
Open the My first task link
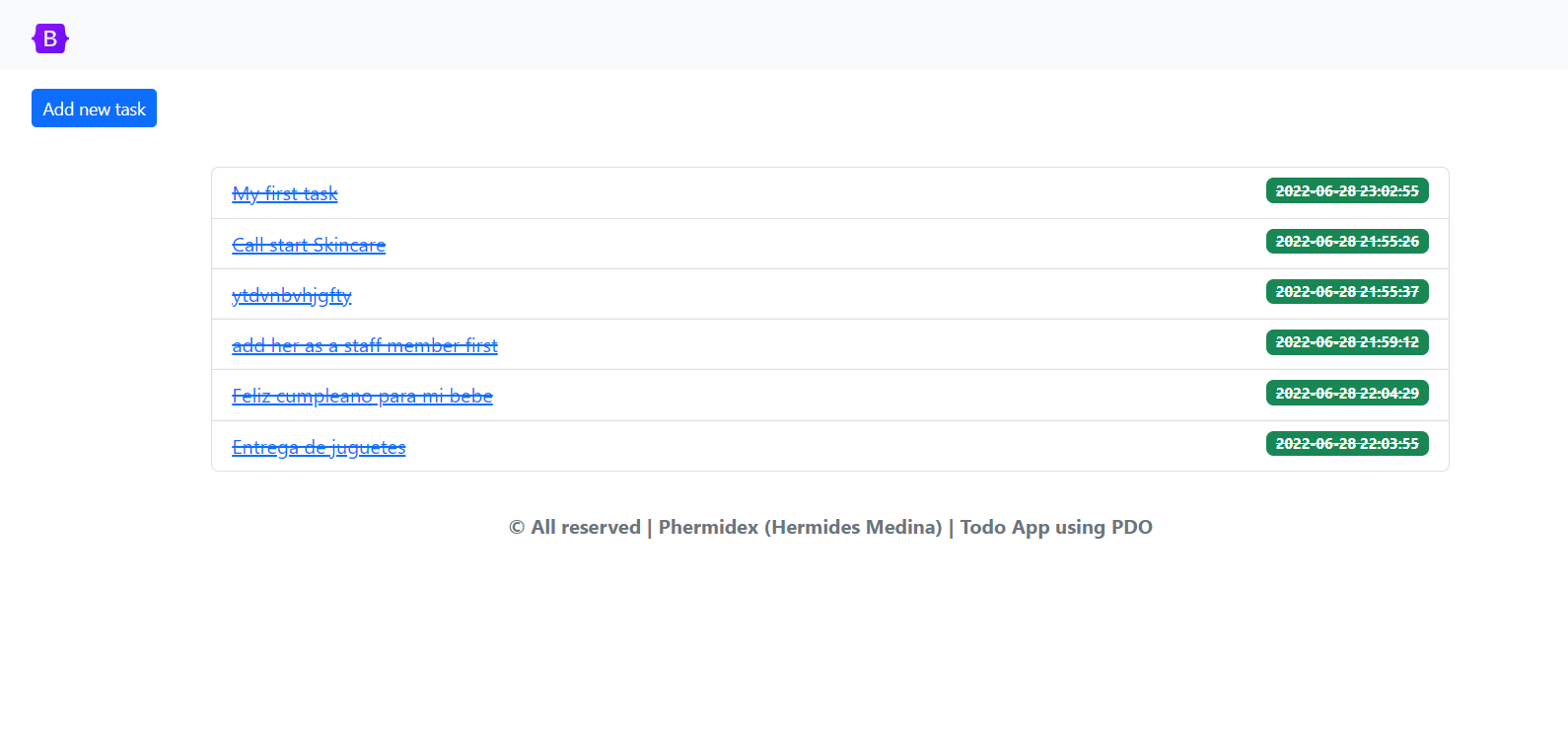click(x=285, y=193)
